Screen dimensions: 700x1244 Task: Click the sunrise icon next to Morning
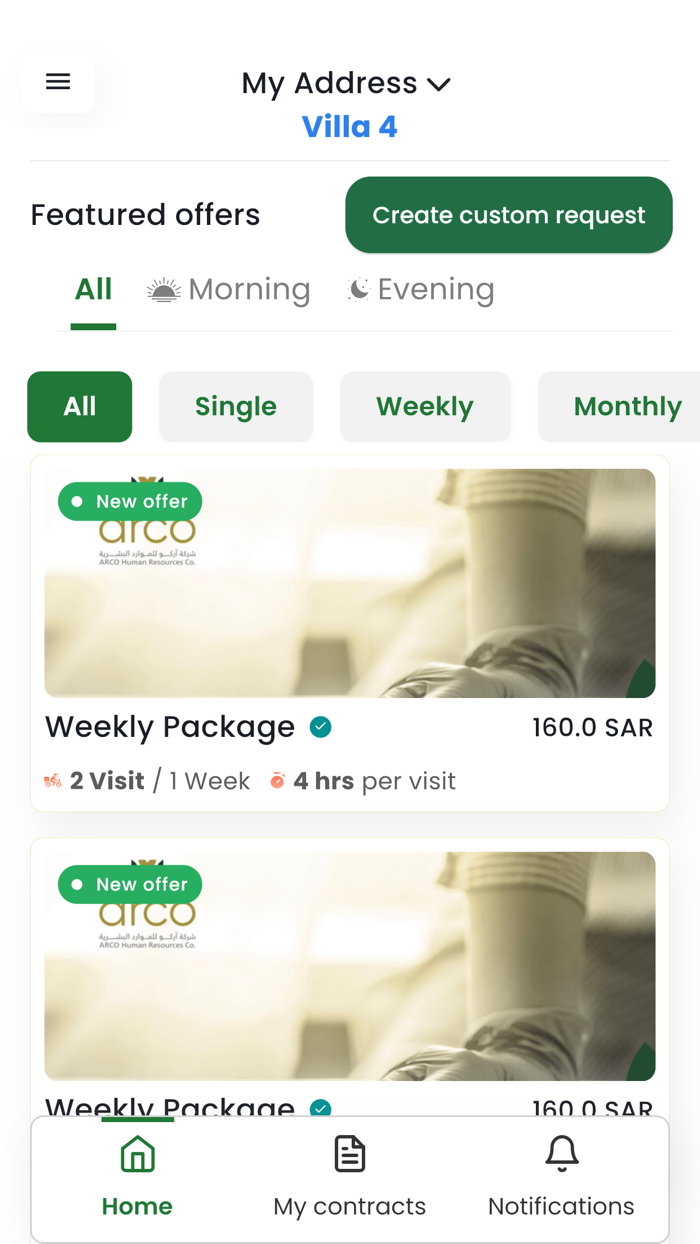pyautogui.click(x=163, y=290)
